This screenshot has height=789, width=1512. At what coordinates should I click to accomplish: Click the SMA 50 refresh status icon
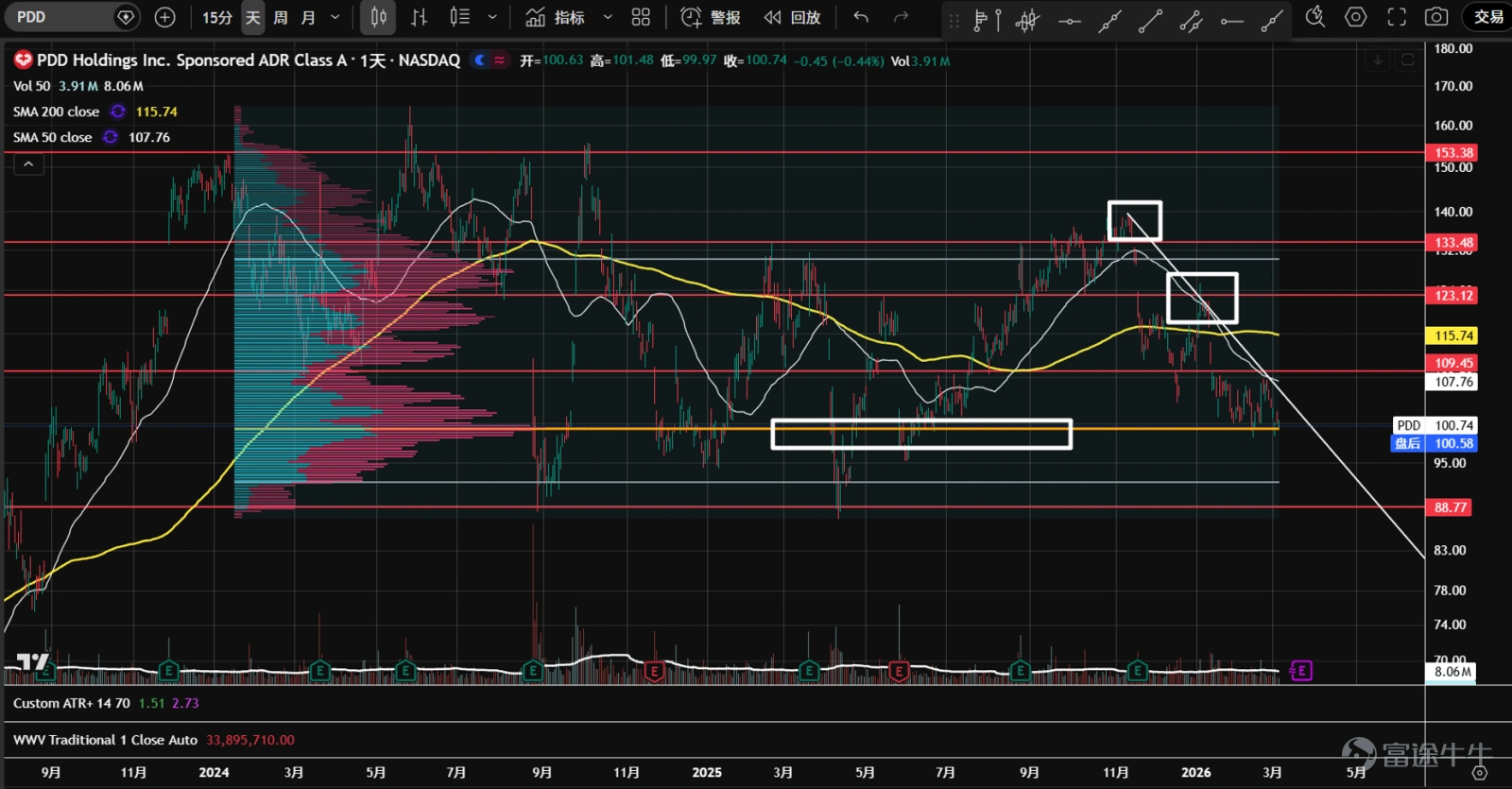111,137
